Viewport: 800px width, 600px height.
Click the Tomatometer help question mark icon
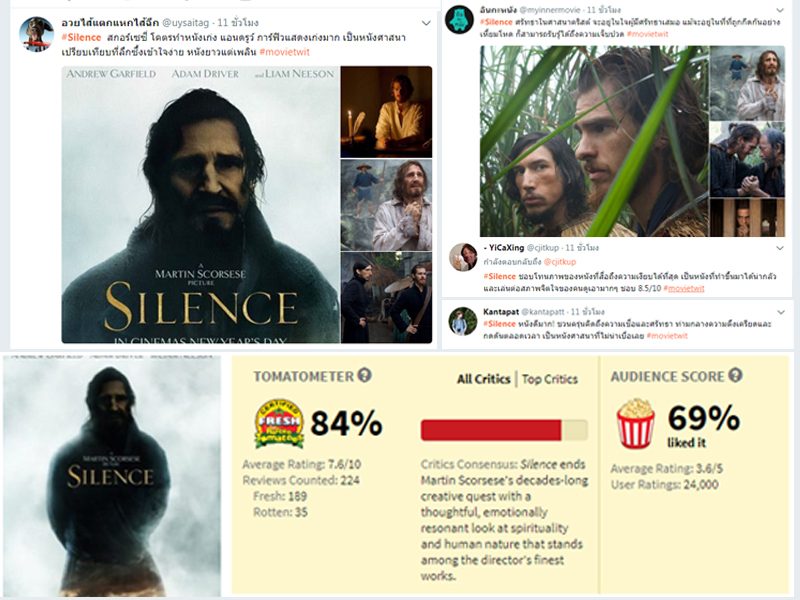coord(364,376)
